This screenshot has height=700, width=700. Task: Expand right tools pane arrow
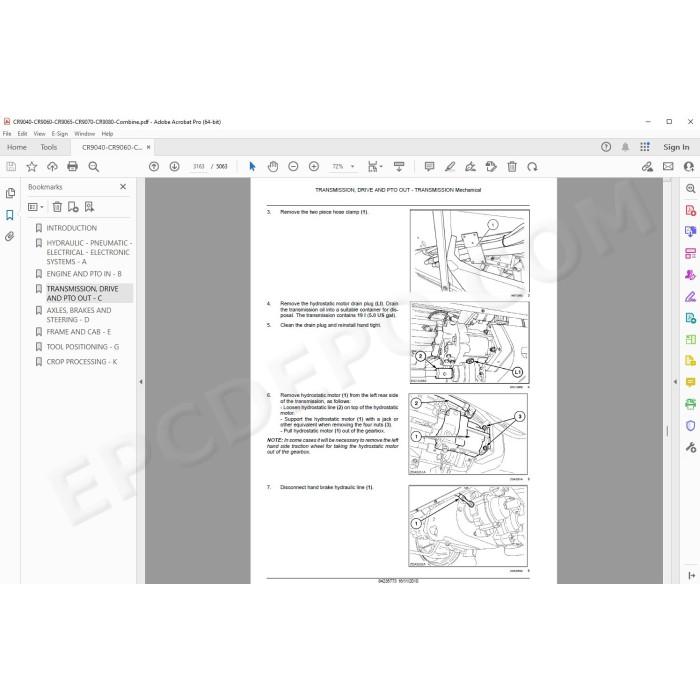pyautogui.click(x=675, y=382)
